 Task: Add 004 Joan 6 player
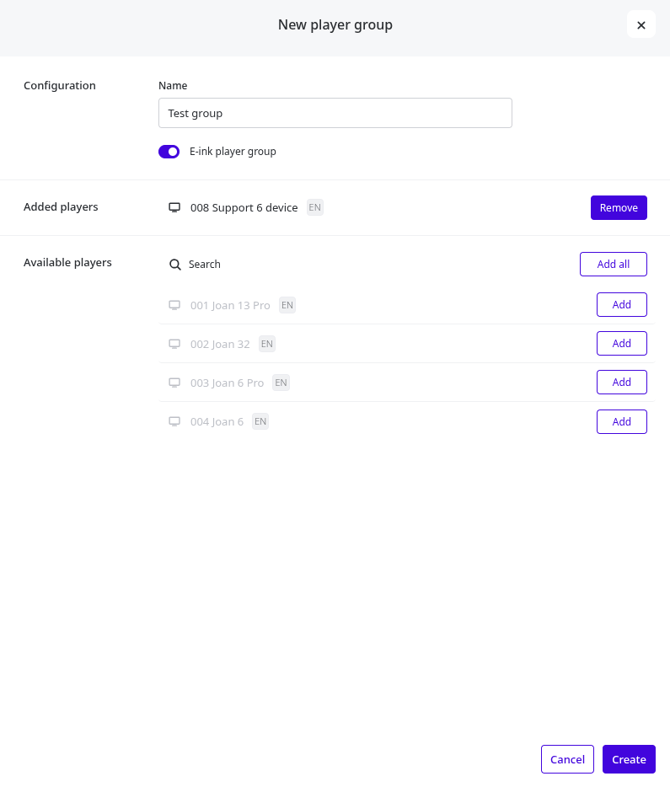click(x=621, y=422)
